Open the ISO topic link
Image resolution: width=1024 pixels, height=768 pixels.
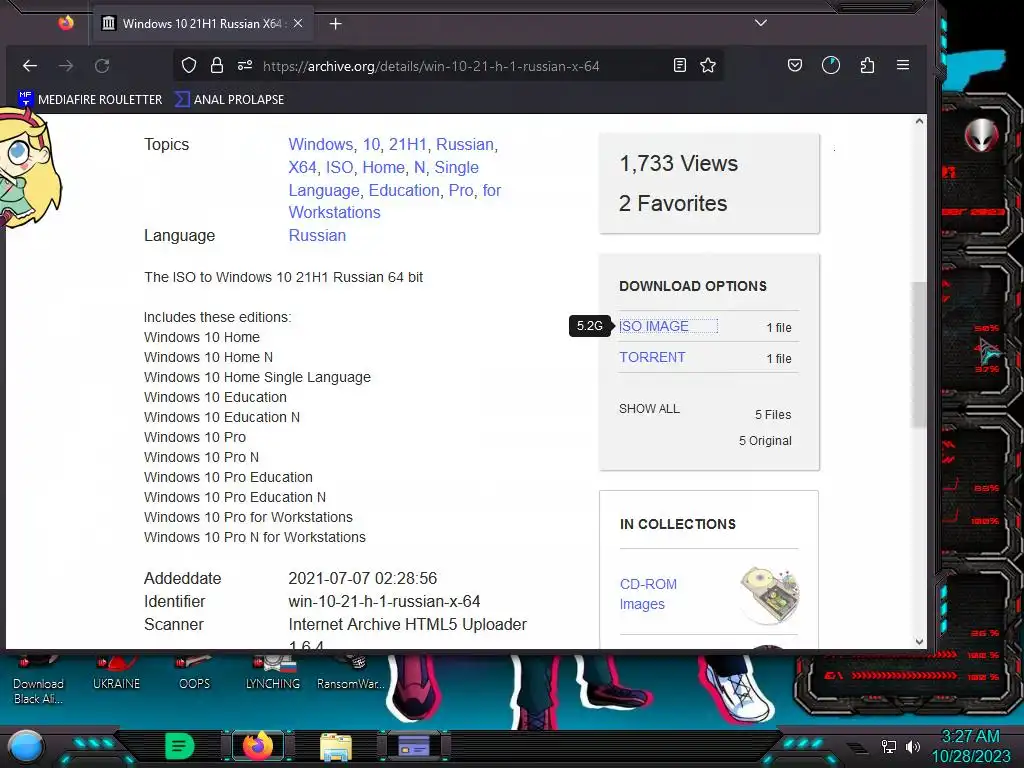point(340,167)
